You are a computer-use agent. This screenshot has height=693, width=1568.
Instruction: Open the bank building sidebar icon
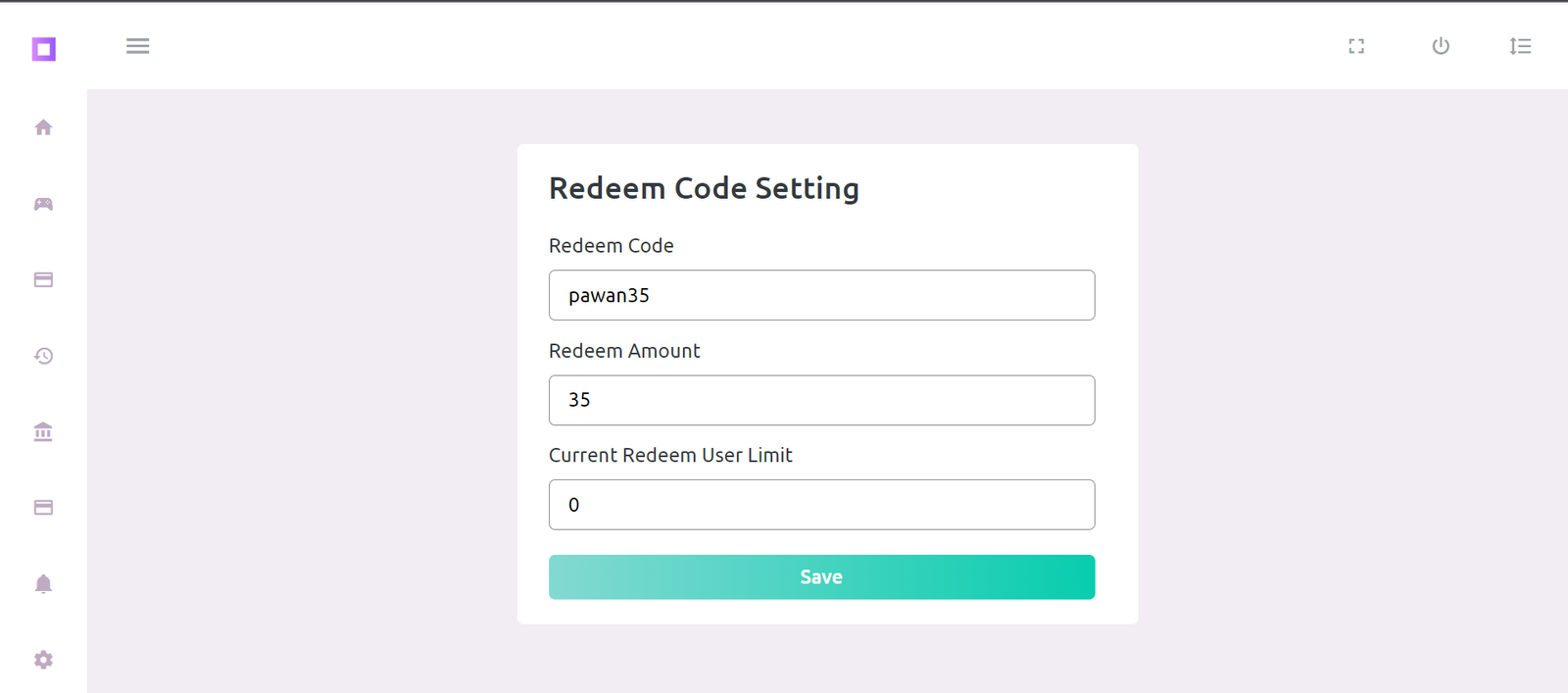(43, 432)
